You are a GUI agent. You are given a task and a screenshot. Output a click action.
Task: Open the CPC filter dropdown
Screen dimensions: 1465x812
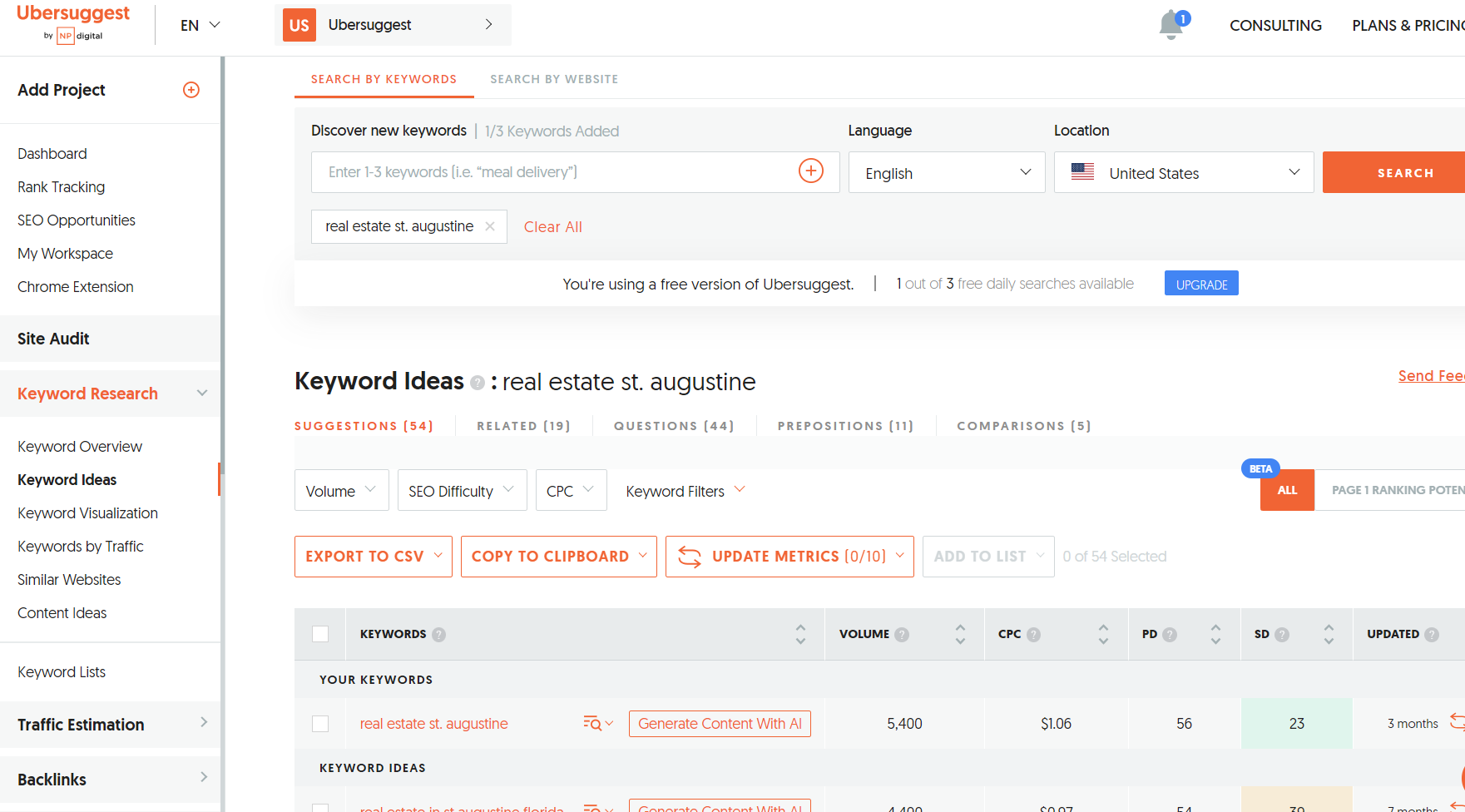click(571, 491)
